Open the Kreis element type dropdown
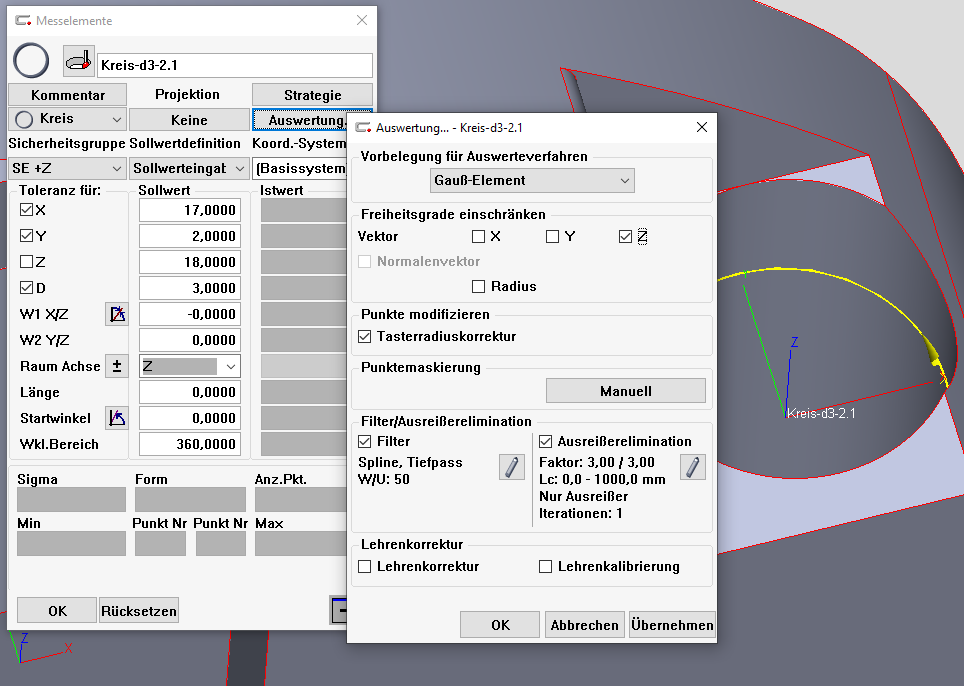Image resolution: width=964 pixels, height=686 pixels. click(x=67, y=119)
